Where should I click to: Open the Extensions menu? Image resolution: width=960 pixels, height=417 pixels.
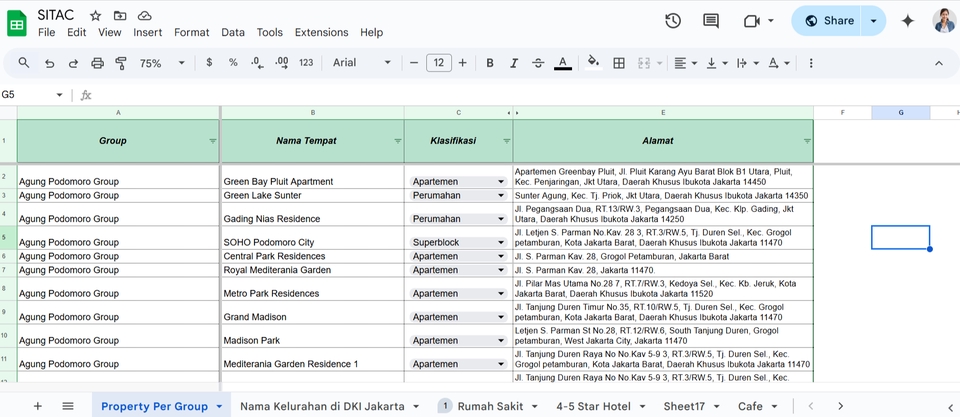pyautogui.click(x=321, y=32)
